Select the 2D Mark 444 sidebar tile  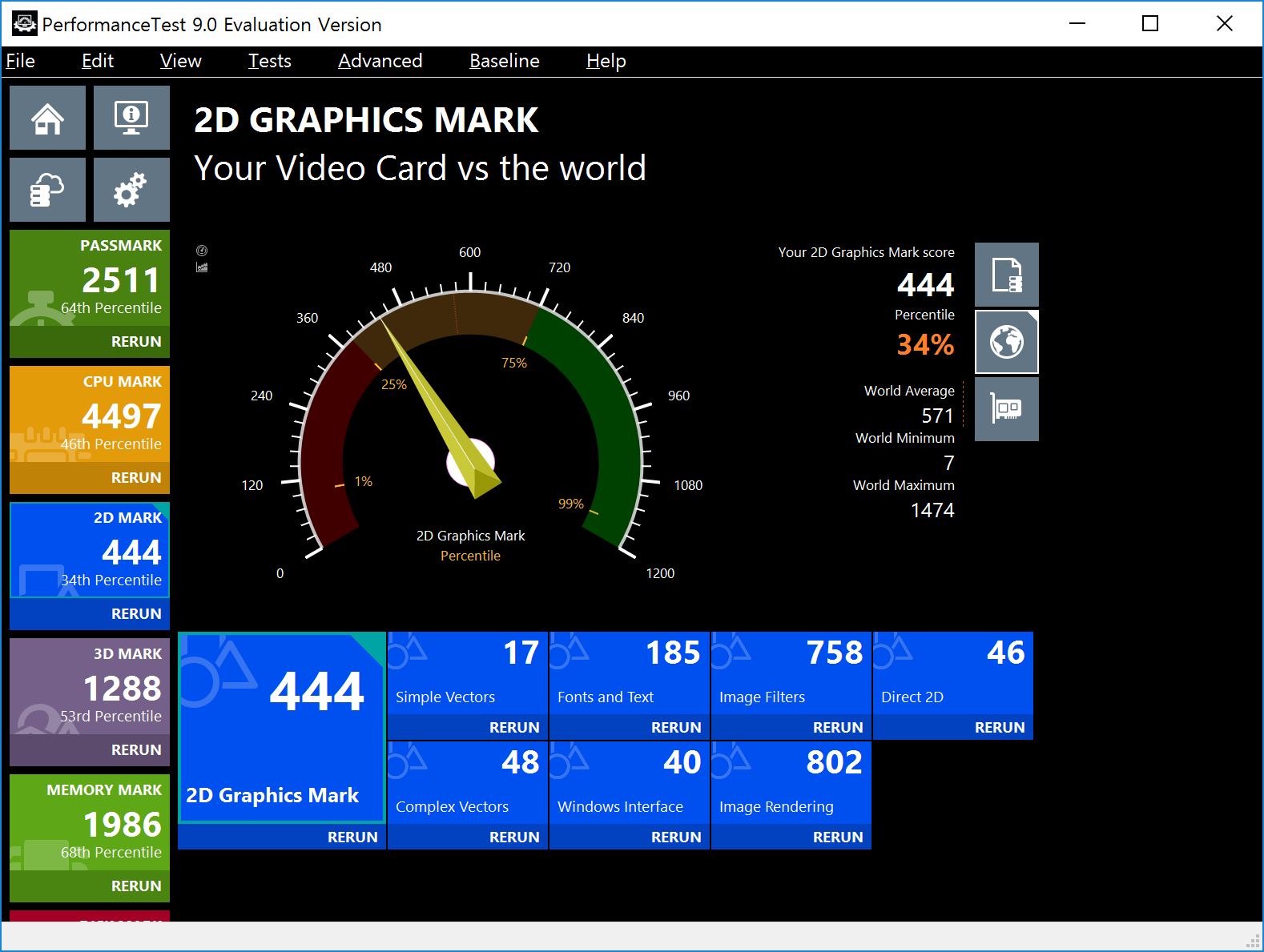[x=90, y=550]
